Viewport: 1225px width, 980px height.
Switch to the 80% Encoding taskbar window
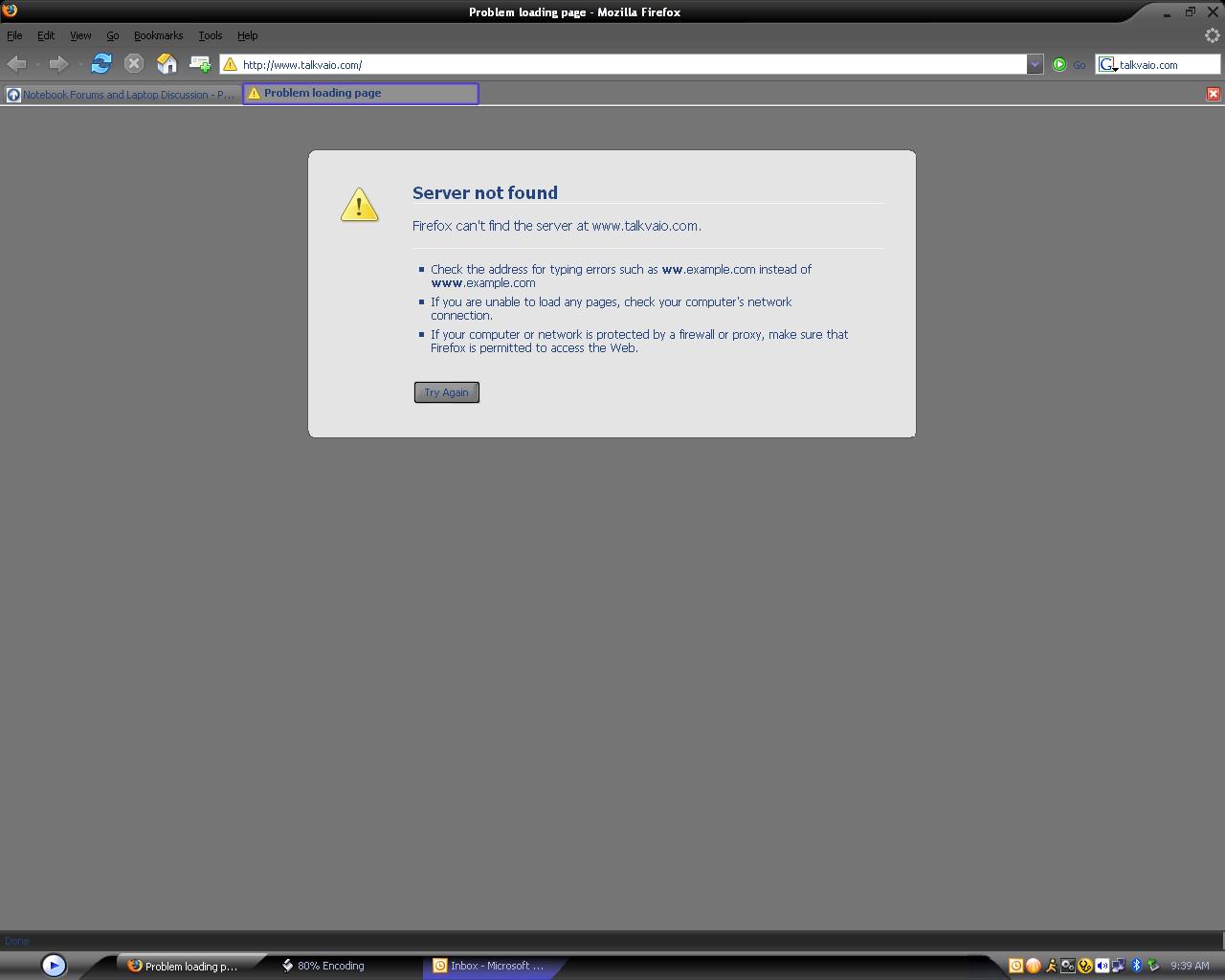pyautogui.click(x=323, y=966)
